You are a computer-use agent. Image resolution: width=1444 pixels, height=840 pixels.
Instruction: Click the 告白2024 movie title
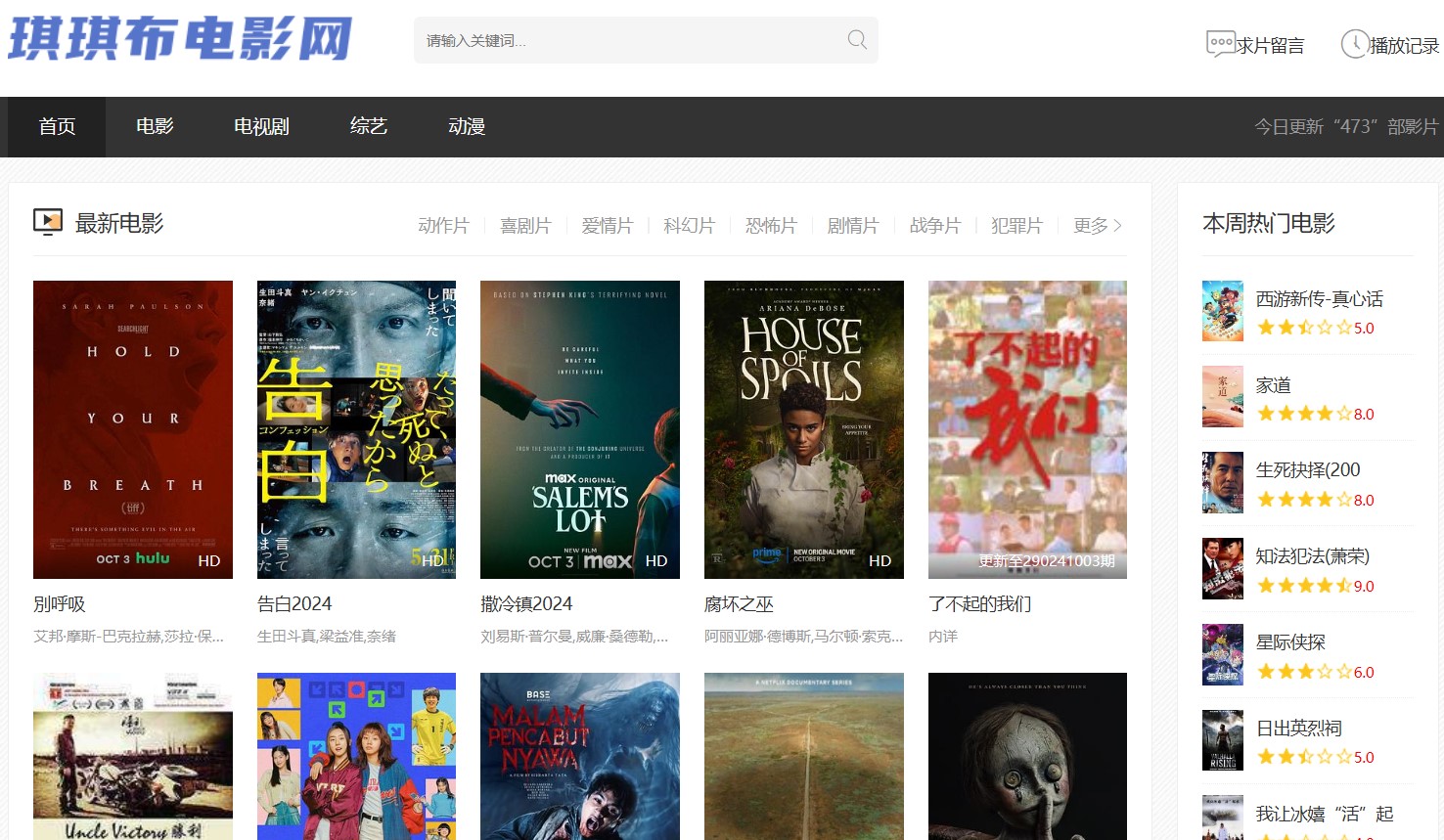(294, 604)
